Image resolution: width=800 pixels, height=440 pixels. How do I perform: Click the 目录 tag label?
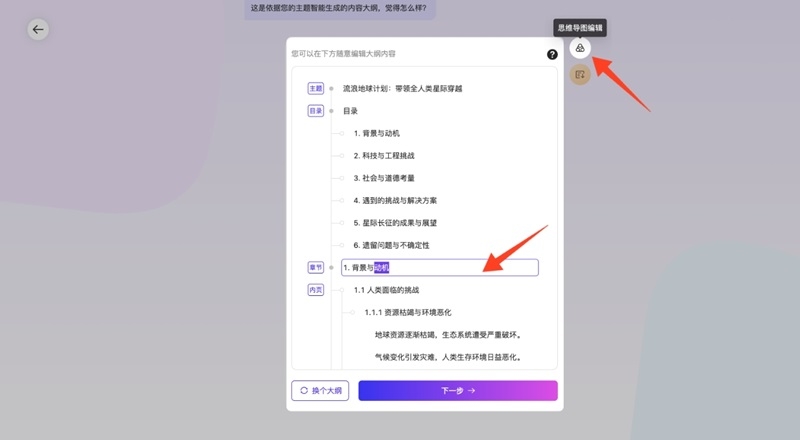316,111
